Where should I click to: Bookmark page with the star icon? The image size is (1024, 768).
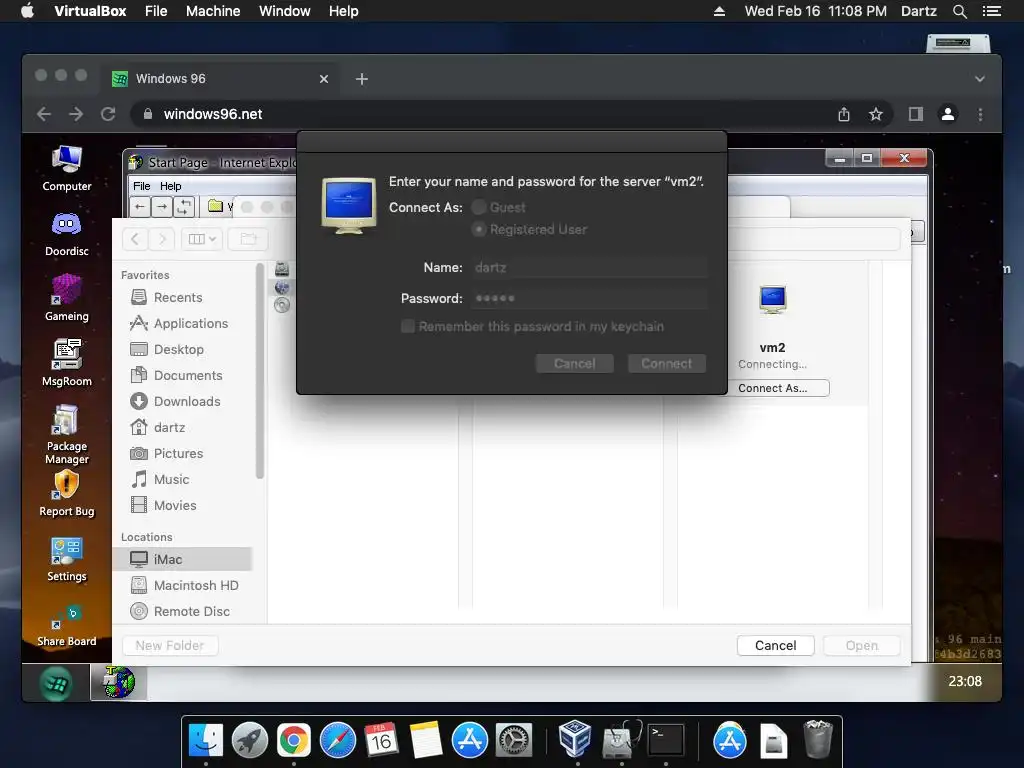click(876, 114)
